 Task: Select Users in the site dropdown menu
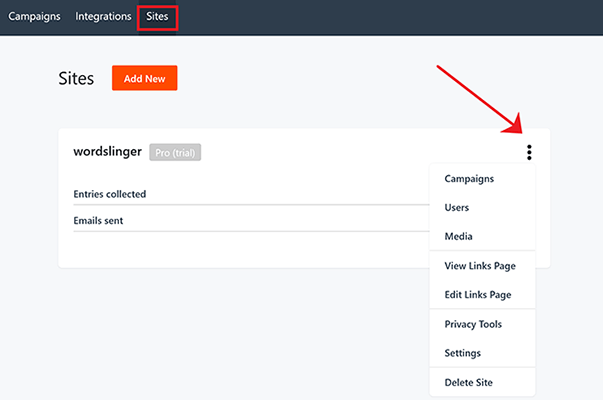[x=457, y=208]
